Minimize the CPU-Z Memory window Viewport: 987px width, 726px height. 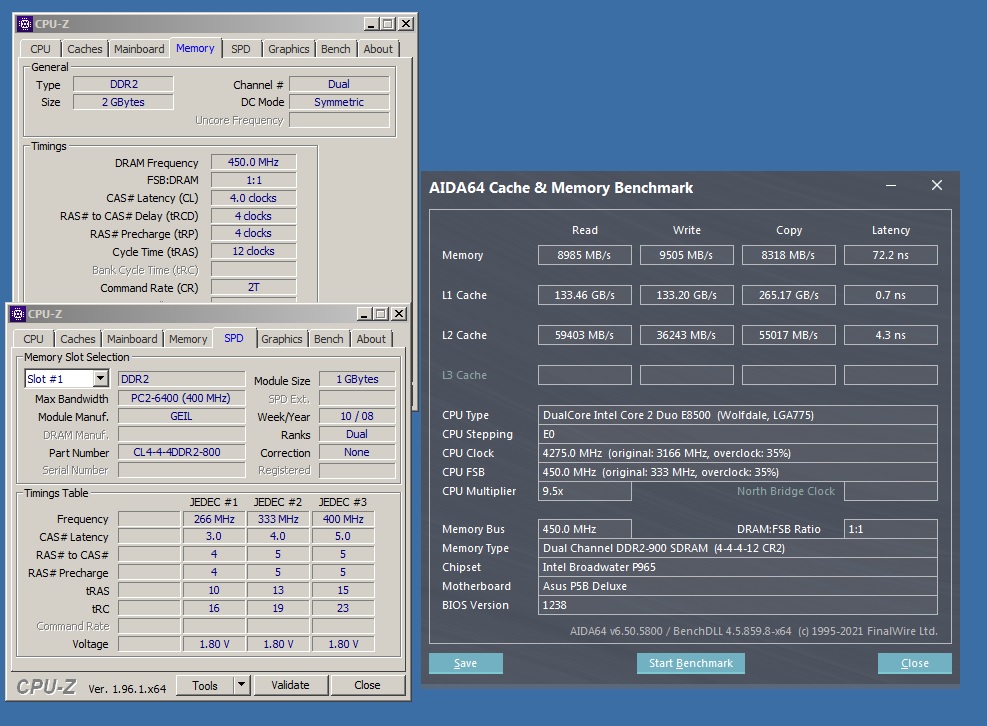(371, 24)
